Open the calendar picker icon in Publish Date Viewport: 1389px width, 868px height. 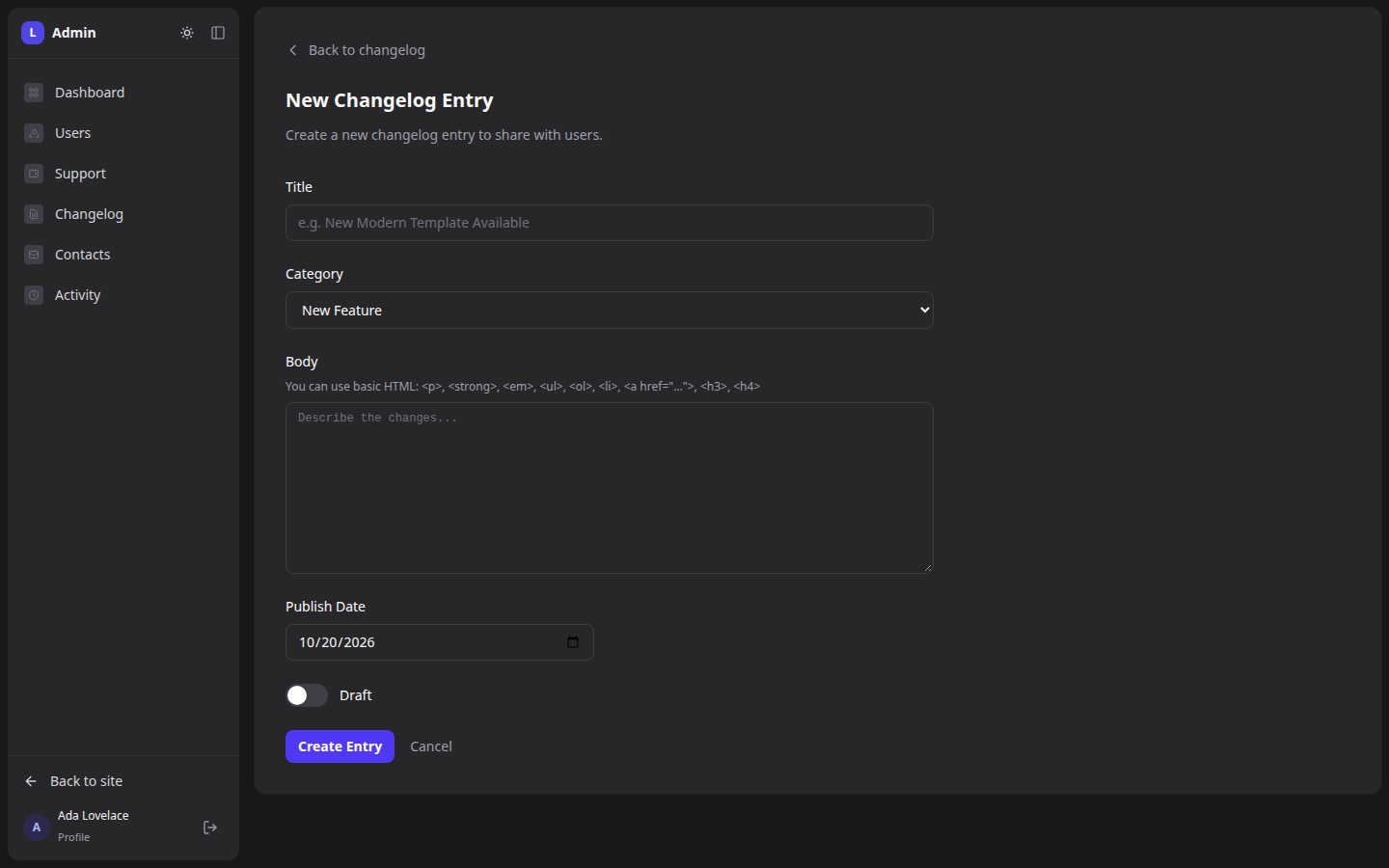(573, 642)
